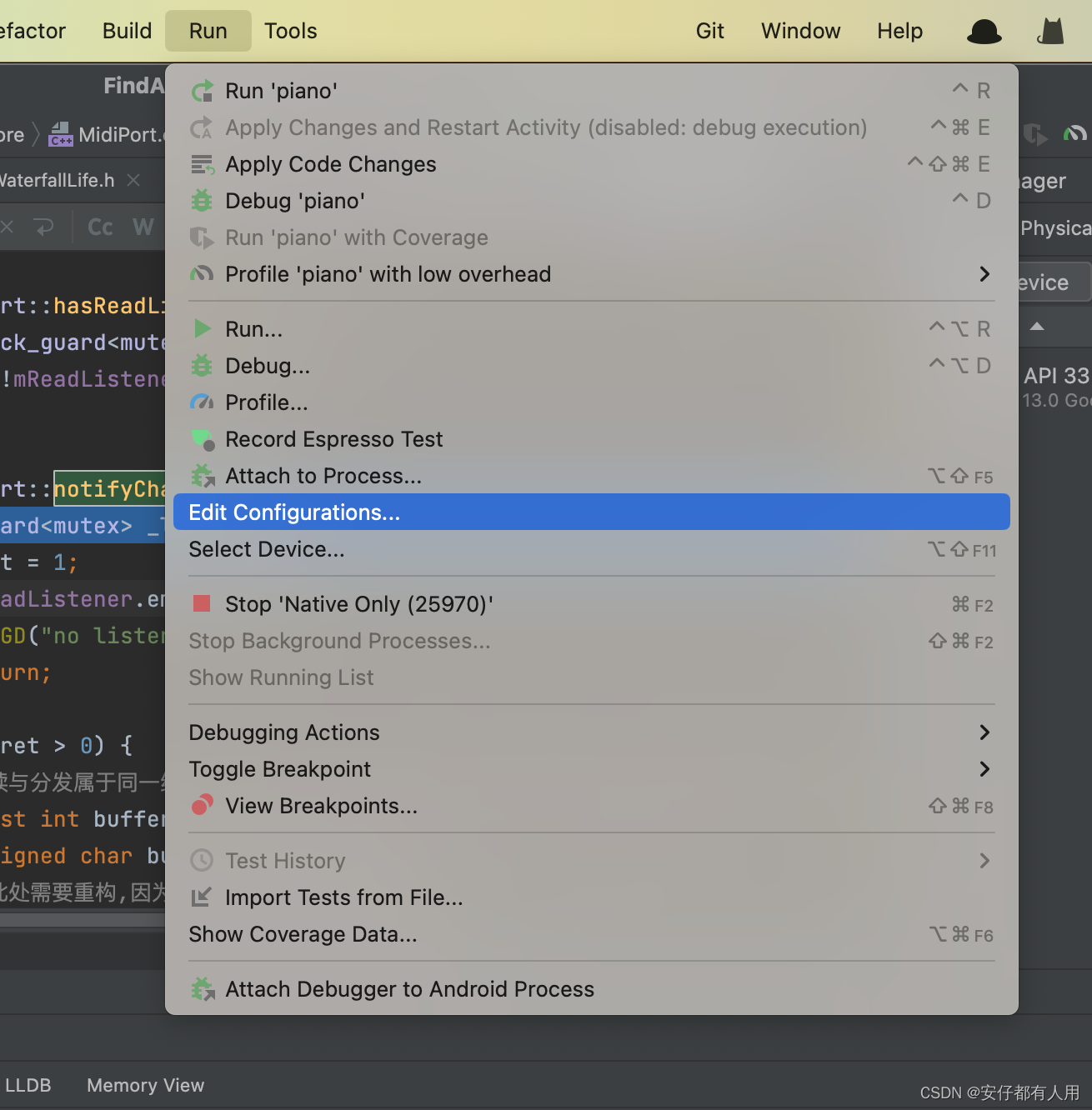The height and width of the screenshot is (1110, 1092).
Task: Click the Attach Debugger to Android Process icon
Action: pyautogui.click(x=203, y=989)
